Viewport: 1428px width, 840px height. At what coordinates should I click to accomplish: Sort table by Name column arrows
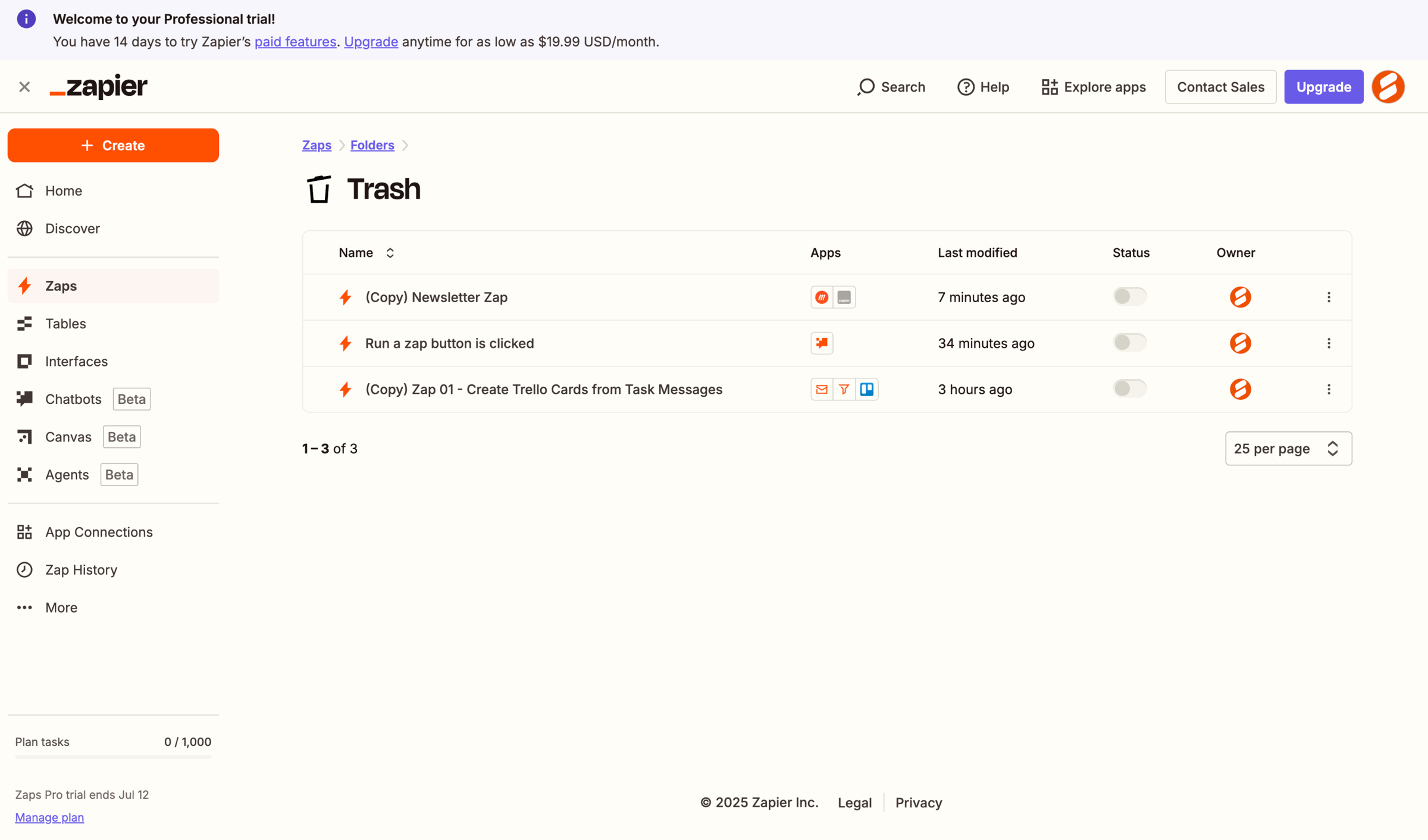pos(390,253)
